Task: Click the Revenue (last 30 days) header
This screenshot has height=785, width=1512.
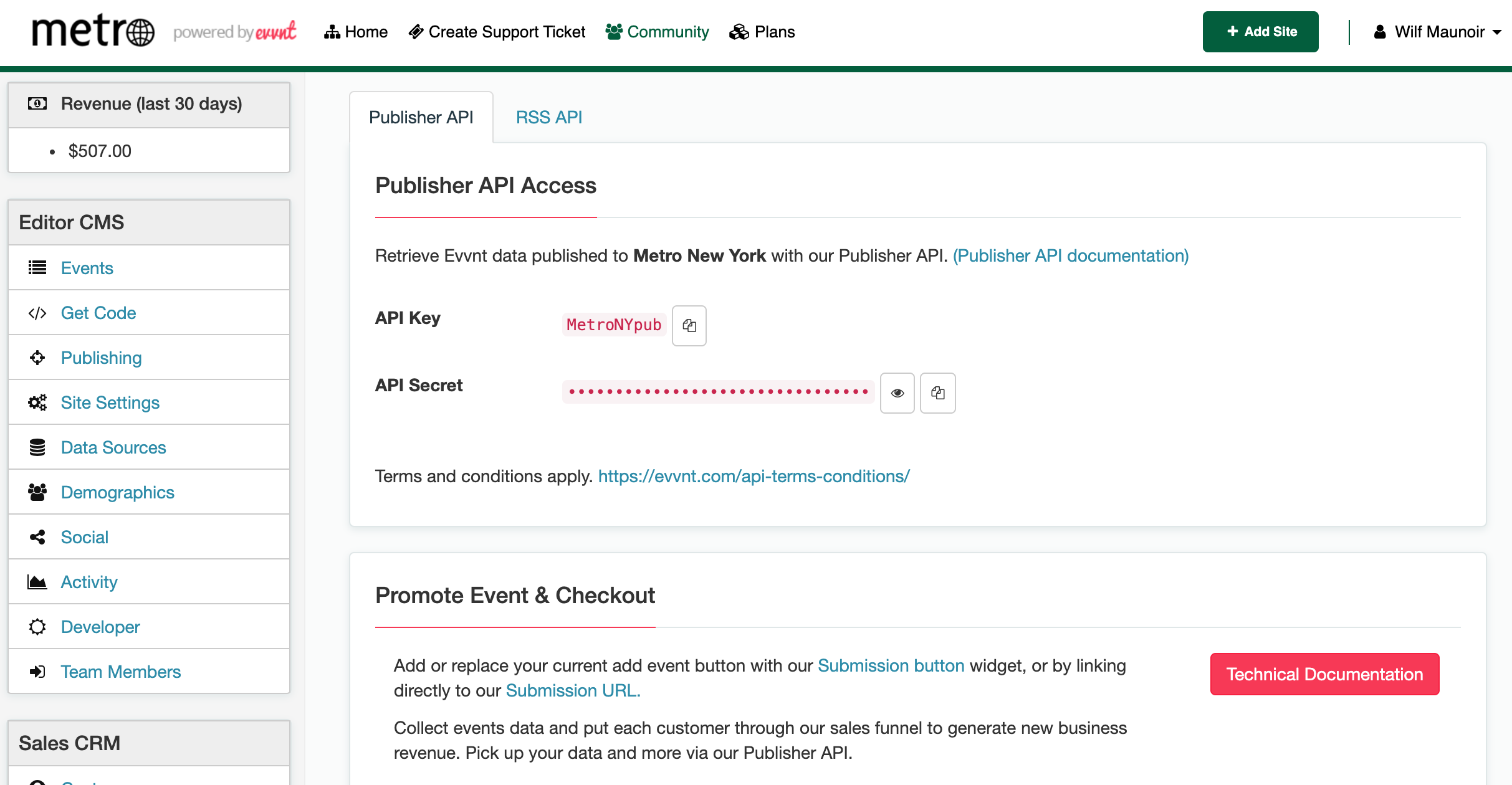Action: tap(149, 105)
